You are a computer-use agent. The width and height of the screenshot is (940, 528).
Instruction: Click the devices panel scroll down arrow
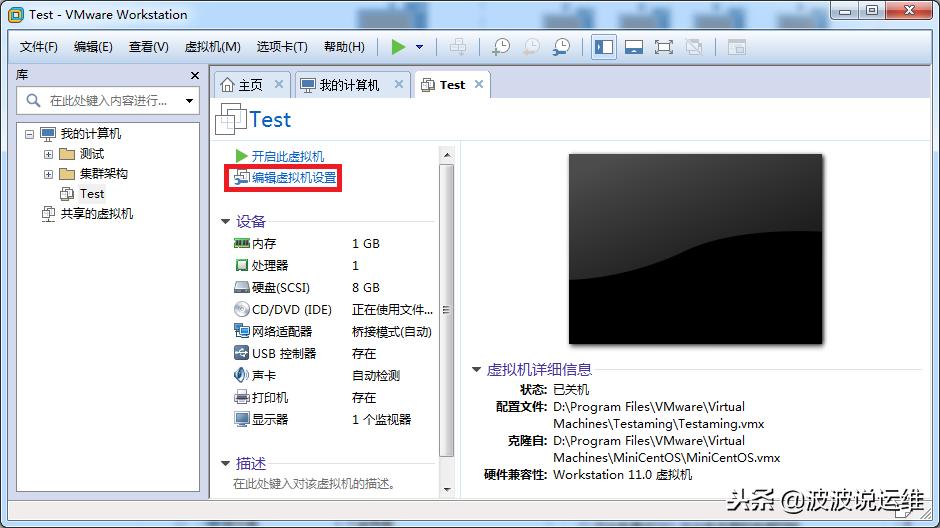tap(447, 490)
